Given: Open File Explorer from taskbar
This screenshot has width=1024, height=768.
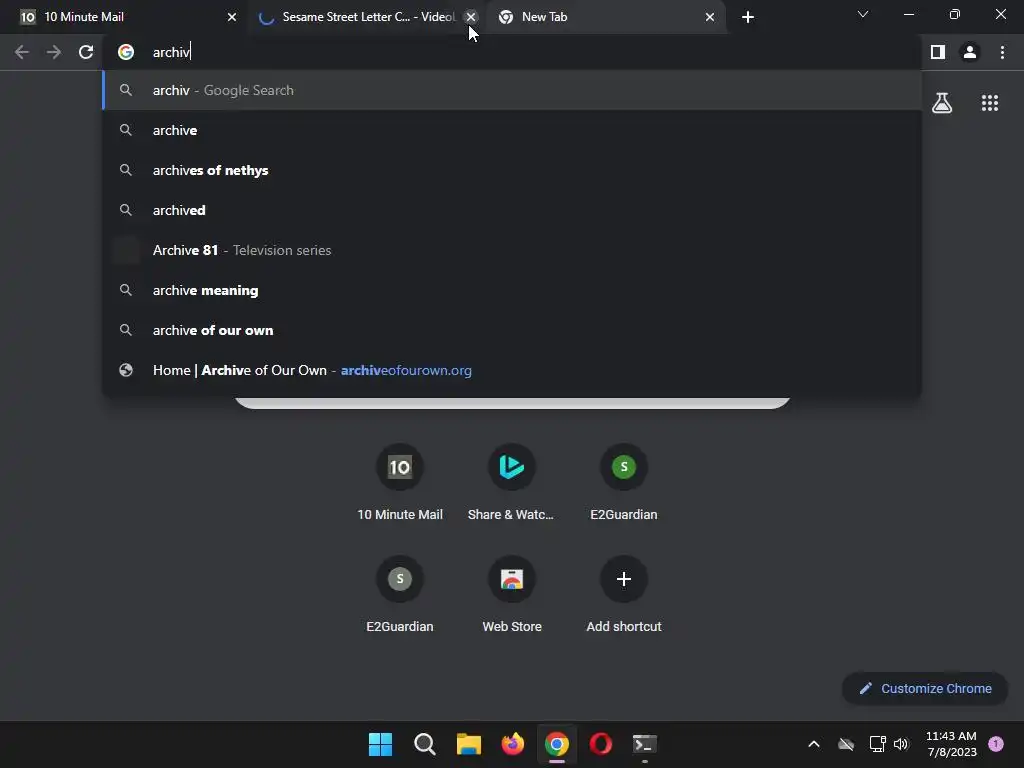Looking at the screenshot, I should click(x=468, y=744).
